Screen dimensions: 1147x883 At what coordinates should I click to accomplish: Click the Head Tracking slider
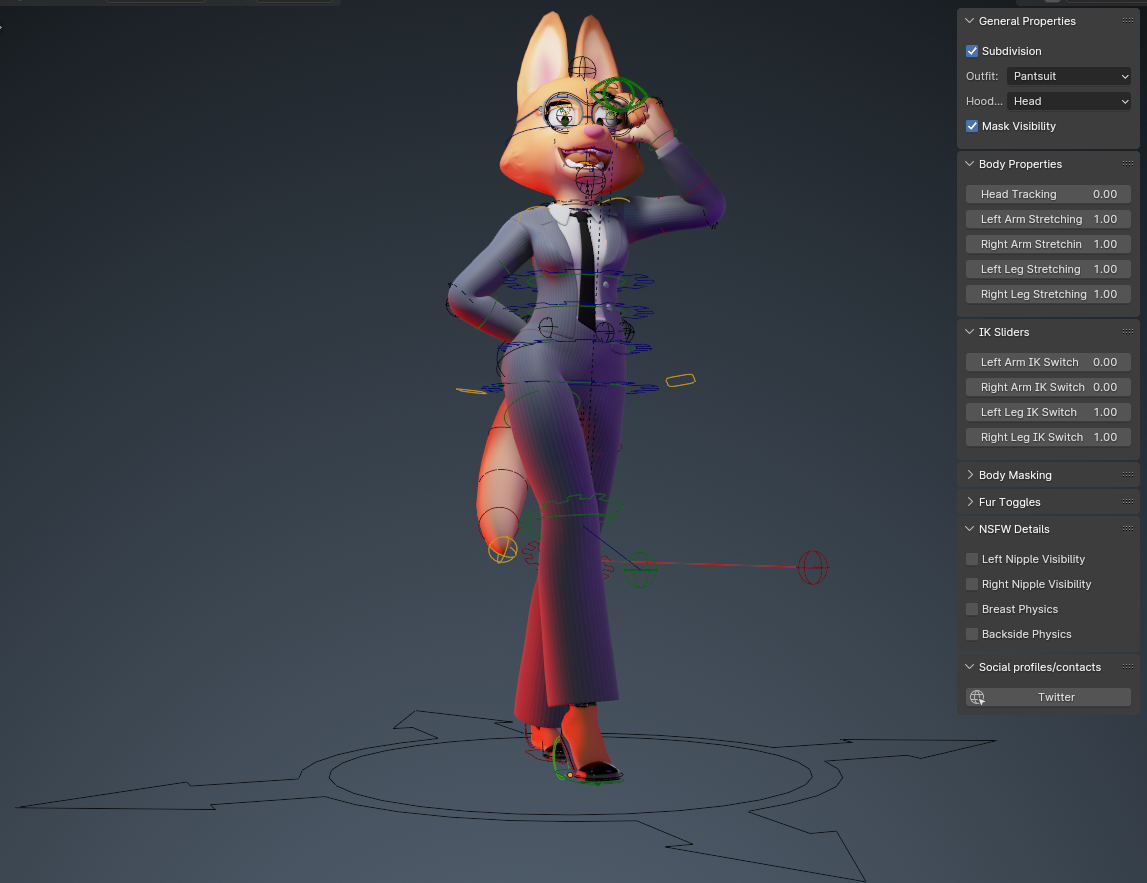[x=1048, y=194]
